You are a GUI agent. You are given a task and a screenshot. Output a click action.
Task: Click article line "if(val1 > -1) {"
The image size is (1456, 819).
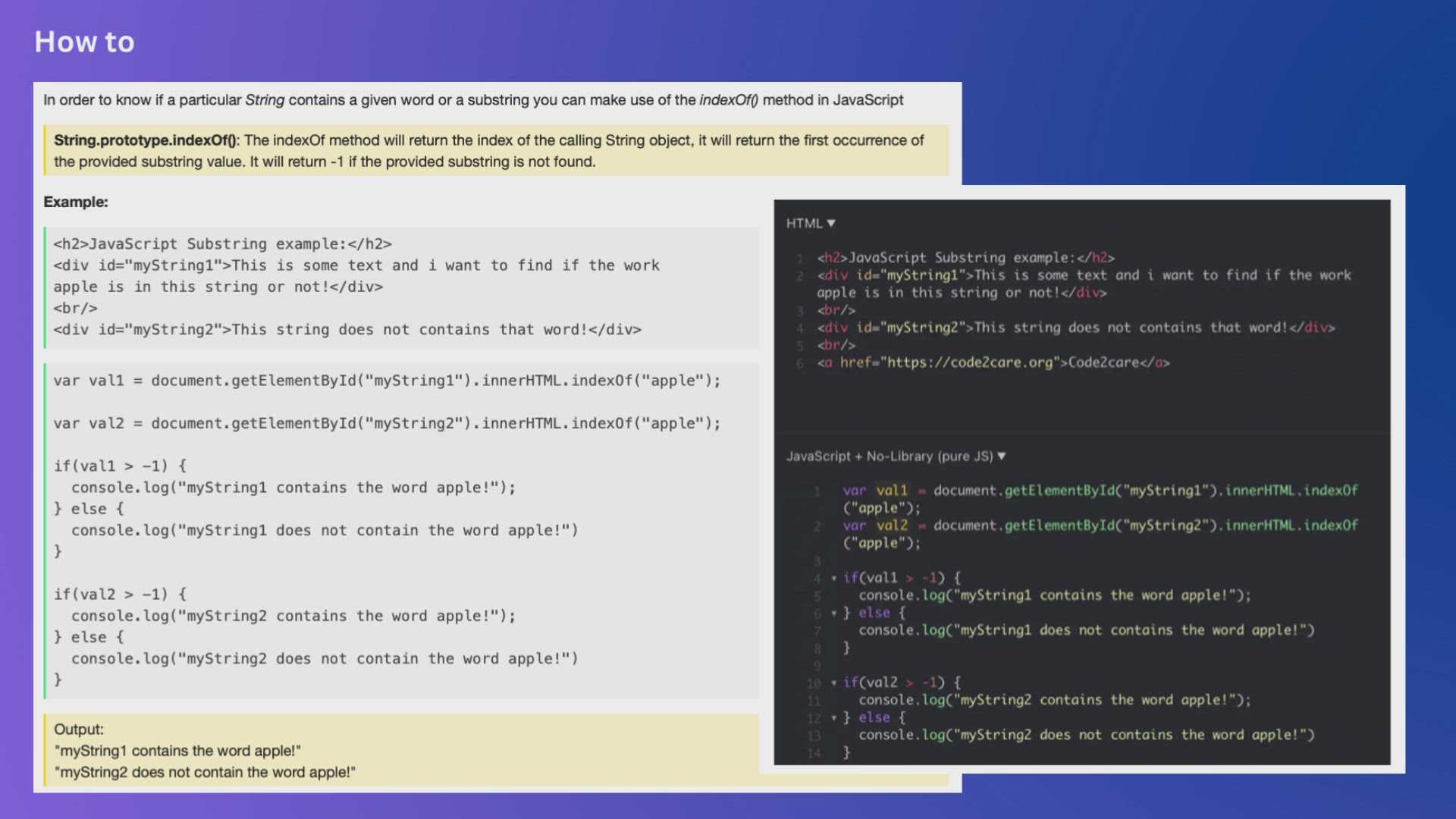pos(120,466)
